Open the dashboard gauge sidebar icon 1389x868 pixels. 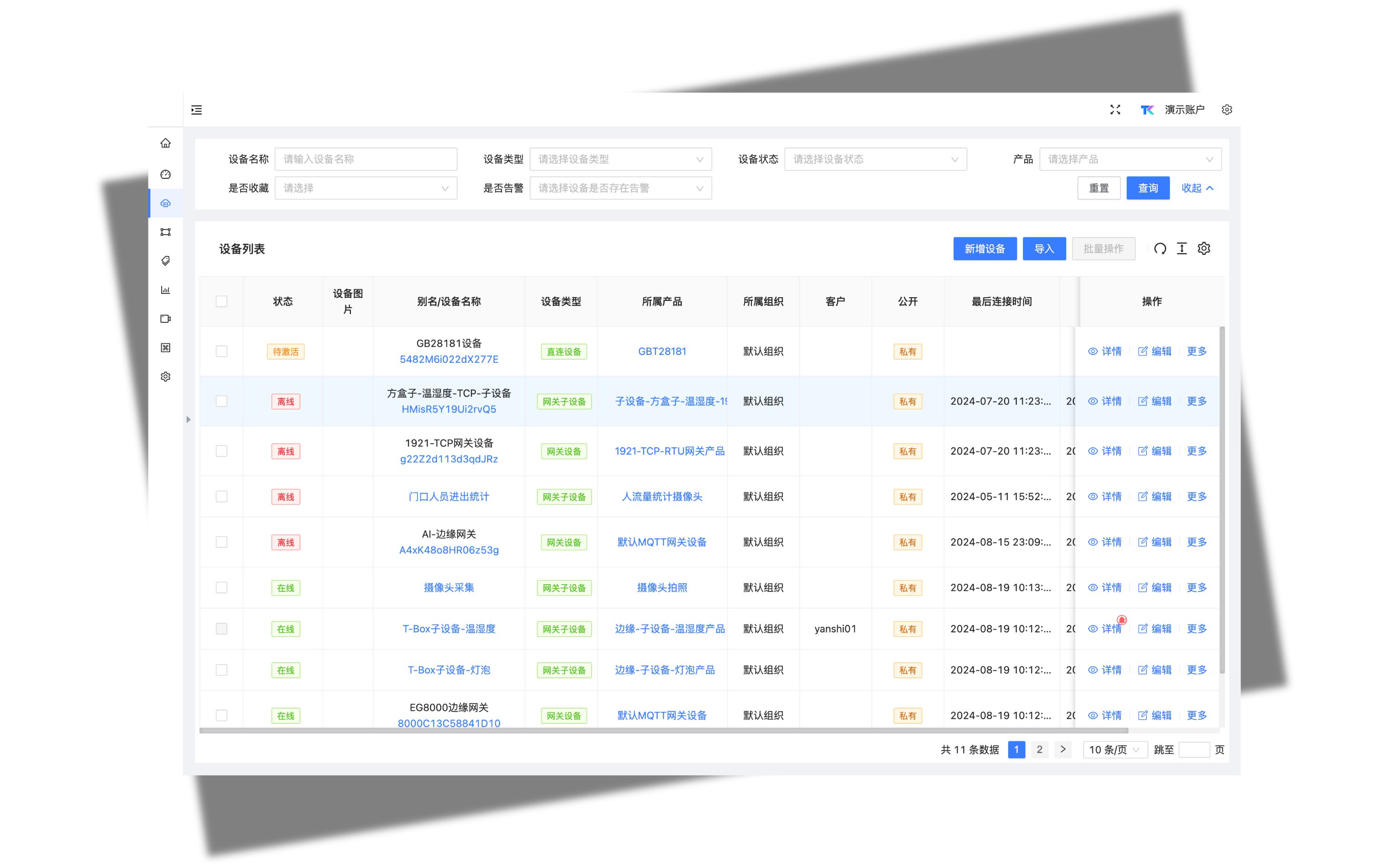pyautogui.click(x=165, y=175)
